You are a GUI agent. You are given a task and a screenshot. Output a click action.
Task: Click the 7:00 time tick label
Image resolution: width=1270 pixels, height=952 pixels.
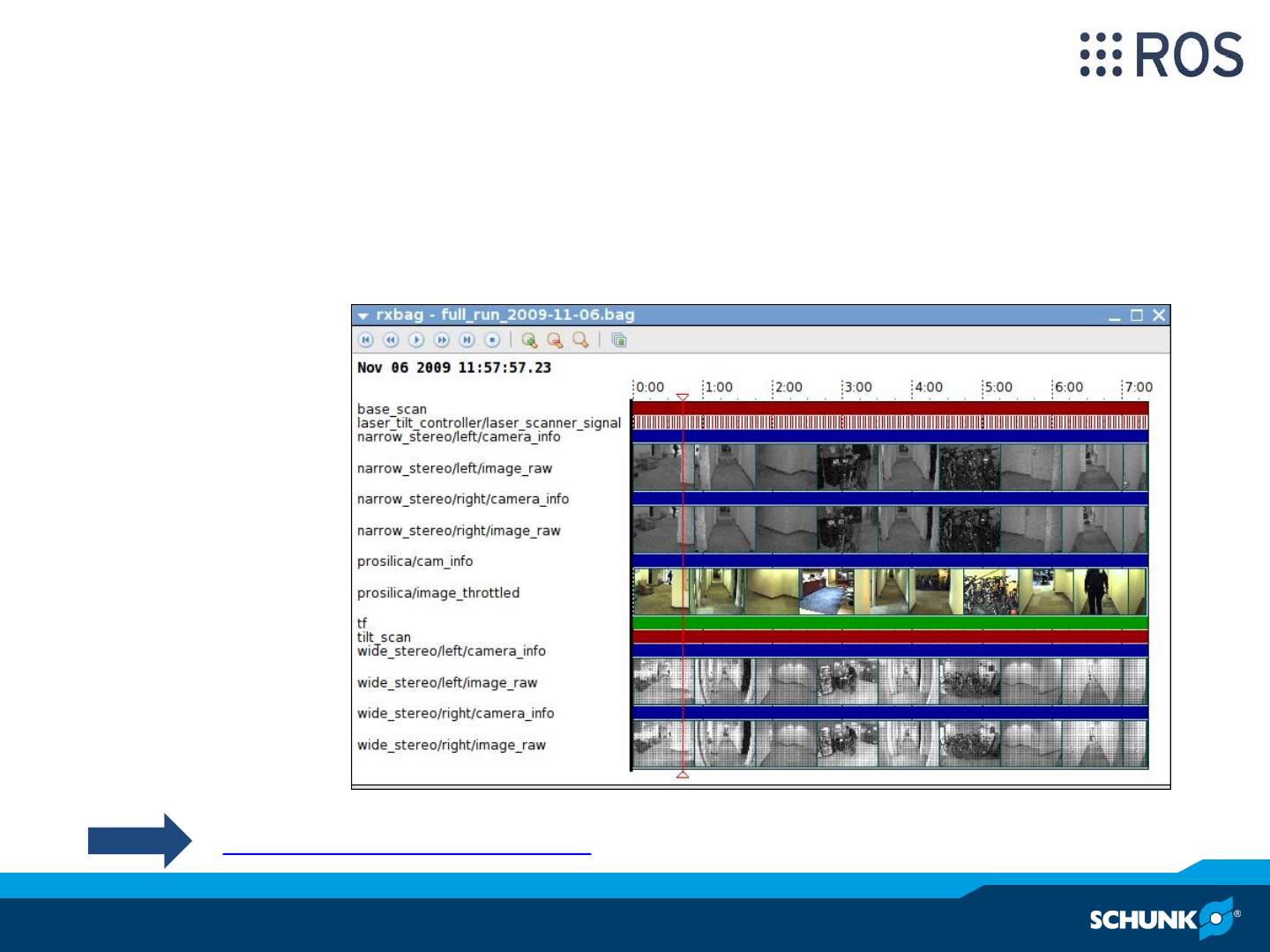point(1139,387)
